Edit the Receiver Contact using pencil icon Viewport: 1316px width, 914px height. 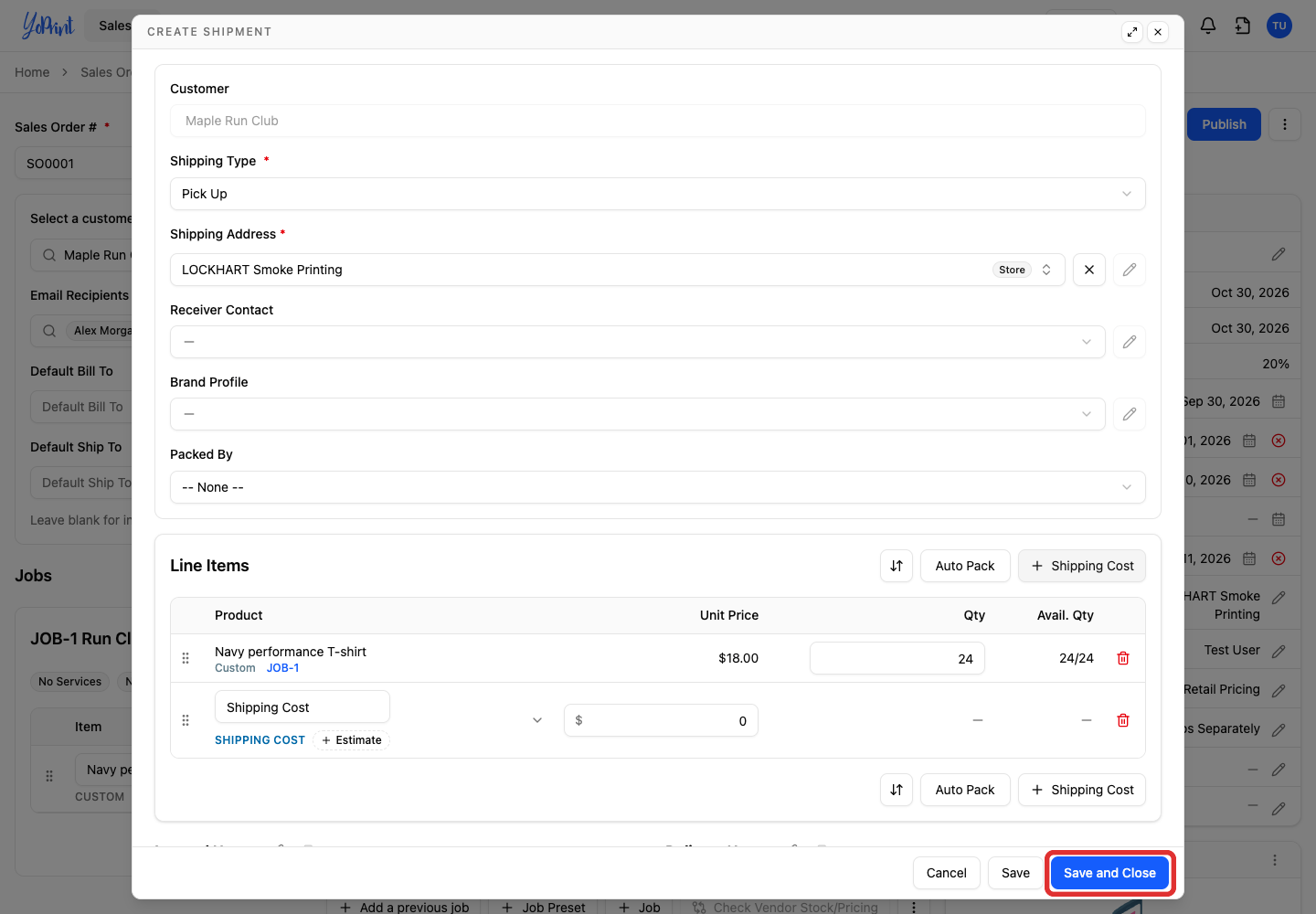[x=1130, y=342]
